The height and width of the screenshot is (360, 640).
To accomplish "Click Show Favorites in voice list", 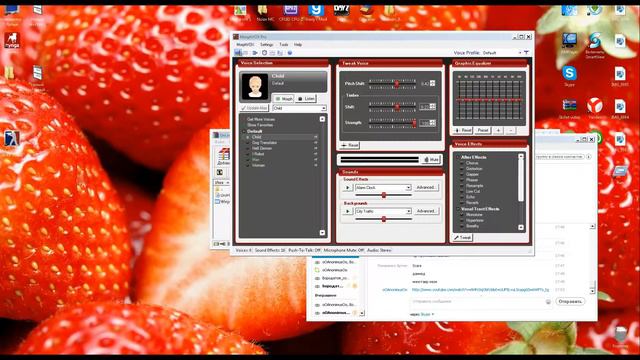I will pyautogui.click(x=260, y=125).
